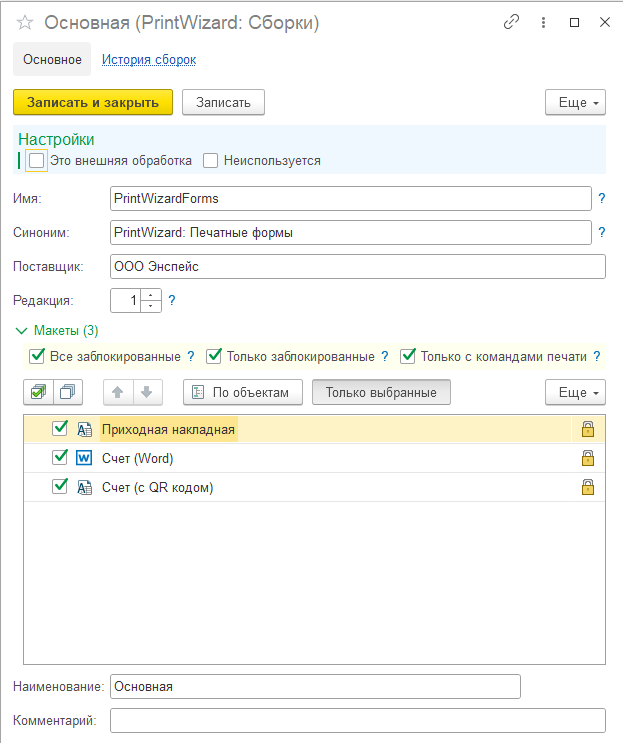Collapse the Макеты (3) section
623x743 pixels.
[22, 331]
